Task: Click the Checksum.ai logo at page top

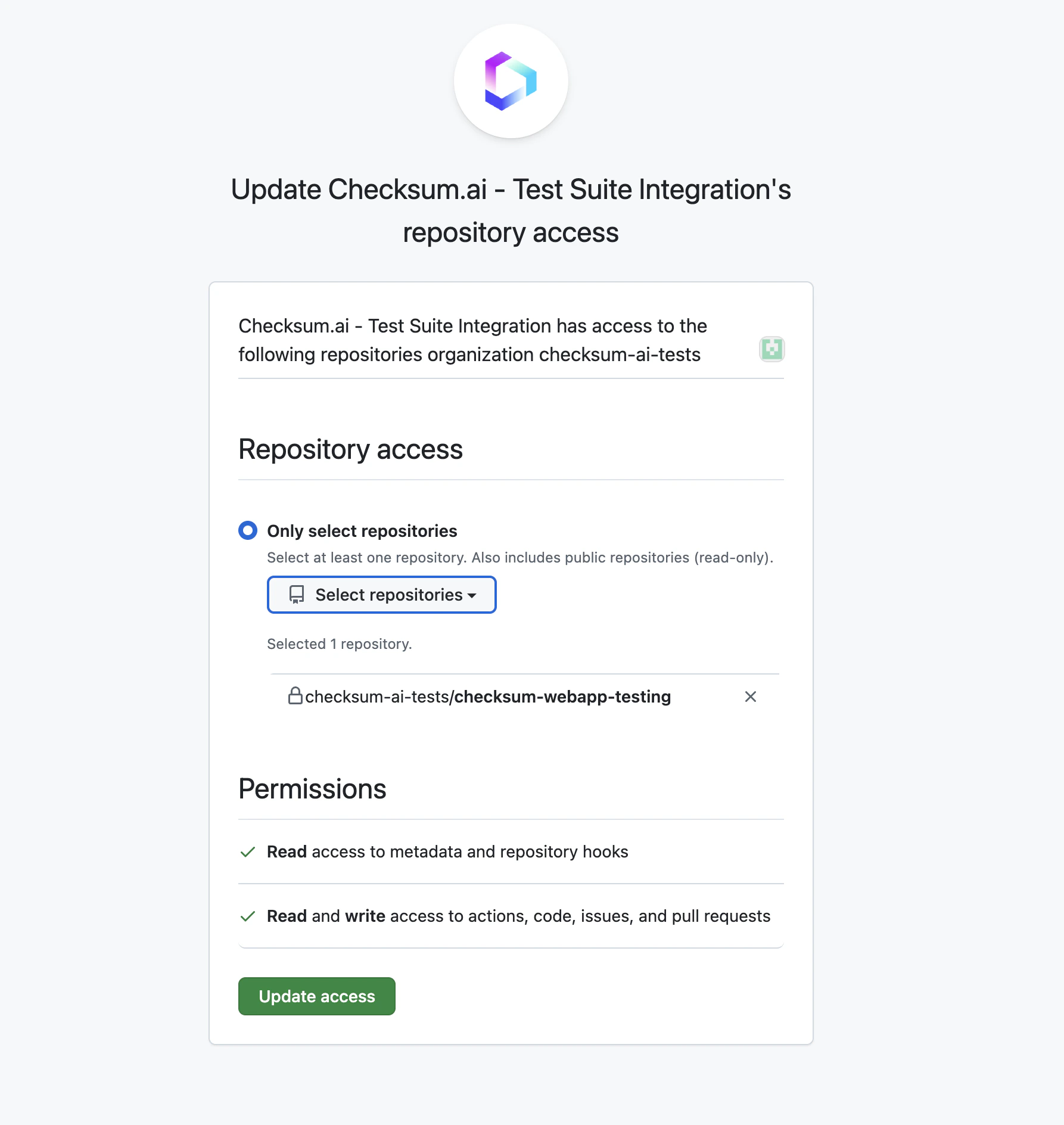Action: 511,82
